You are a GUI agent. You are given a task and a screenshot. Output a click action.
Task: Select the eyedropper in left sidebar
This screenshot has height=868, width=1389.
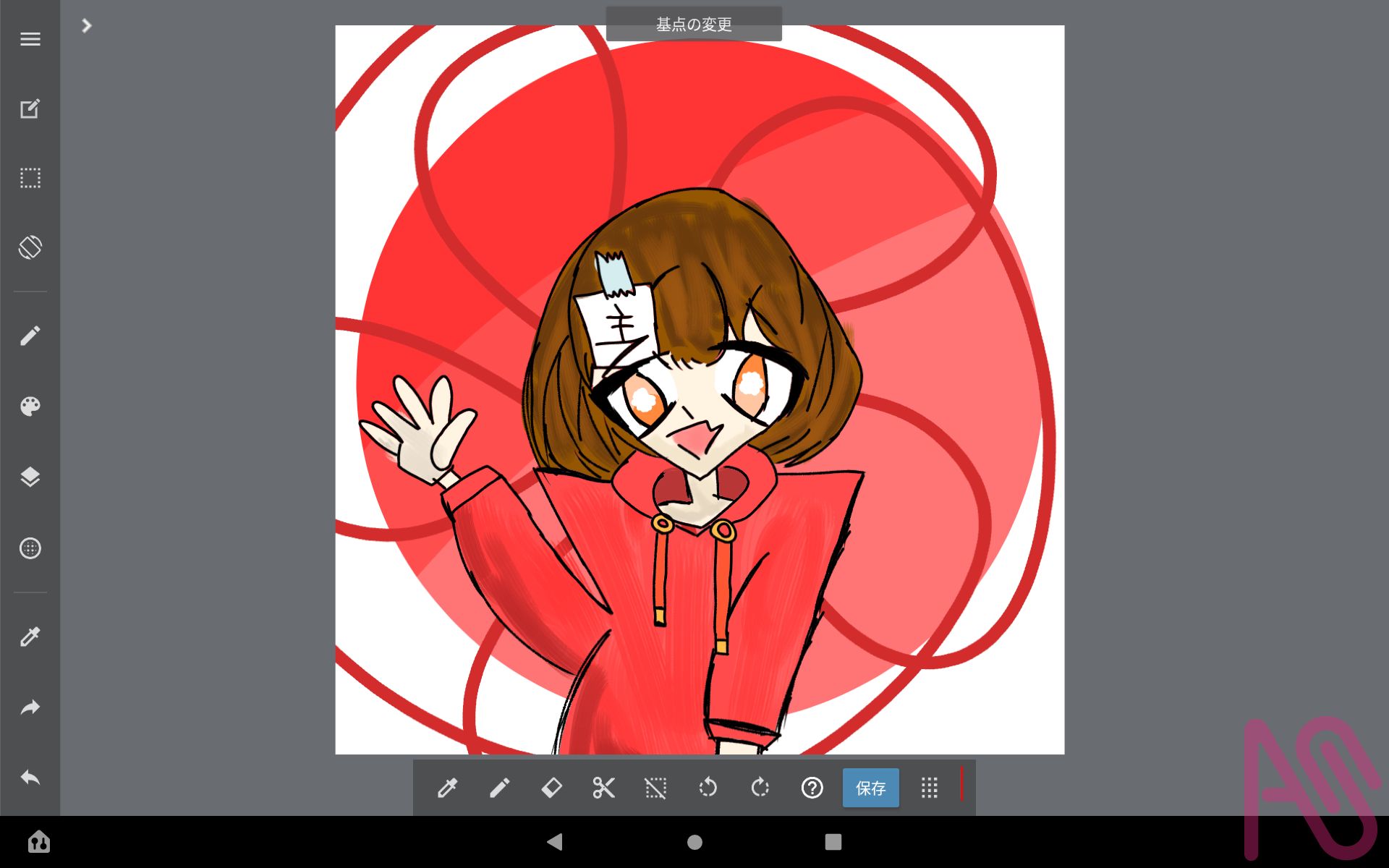[x=30, y=637]
